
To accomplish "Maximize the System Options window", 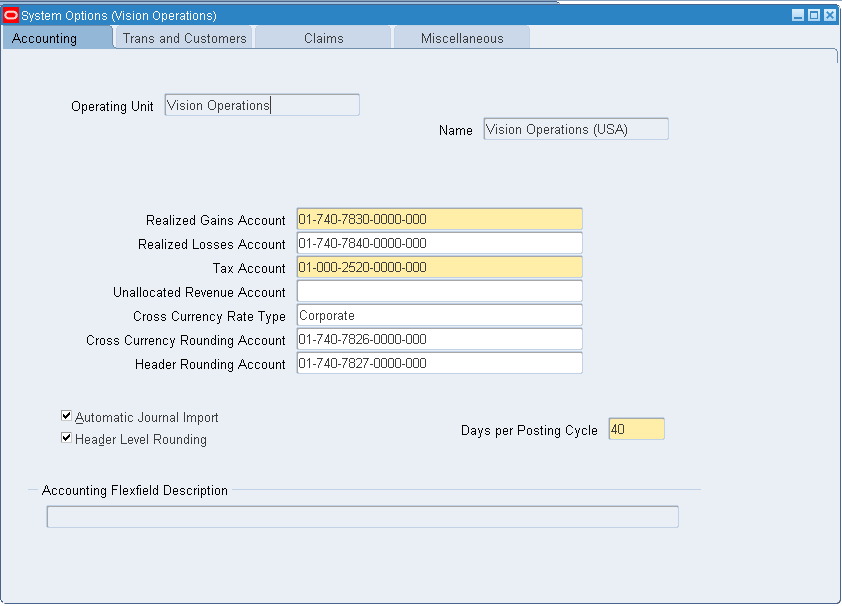I will [x=814, y=15].
